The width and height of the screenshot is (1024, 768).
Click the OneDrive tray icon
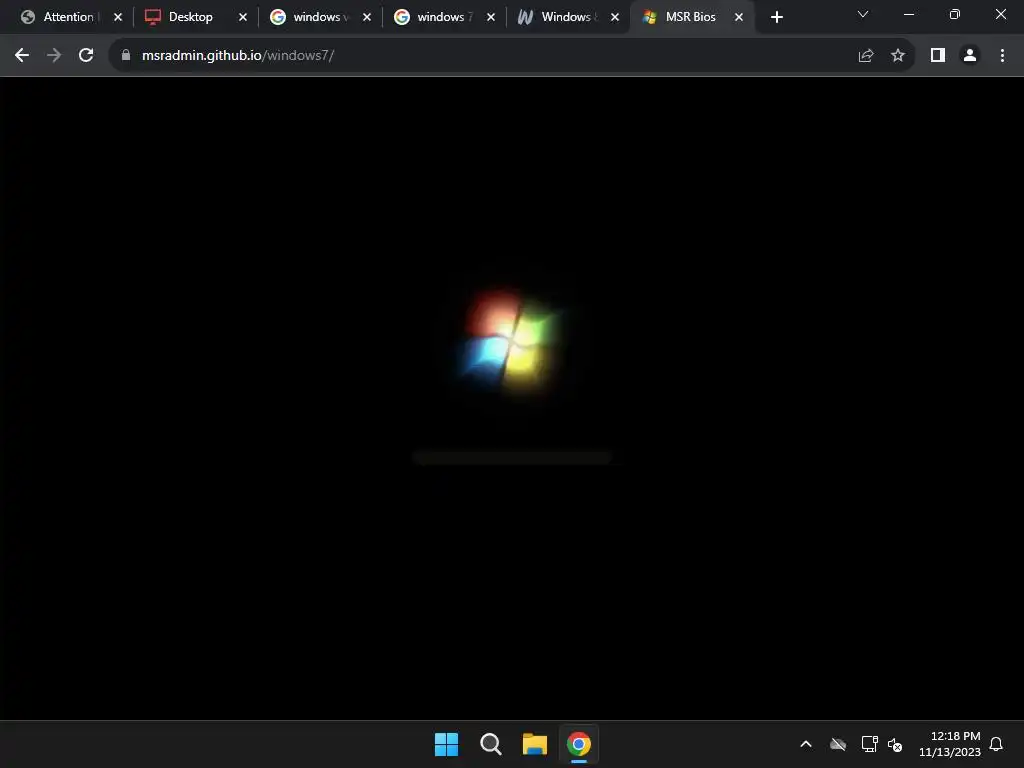[x=838, y=744]
